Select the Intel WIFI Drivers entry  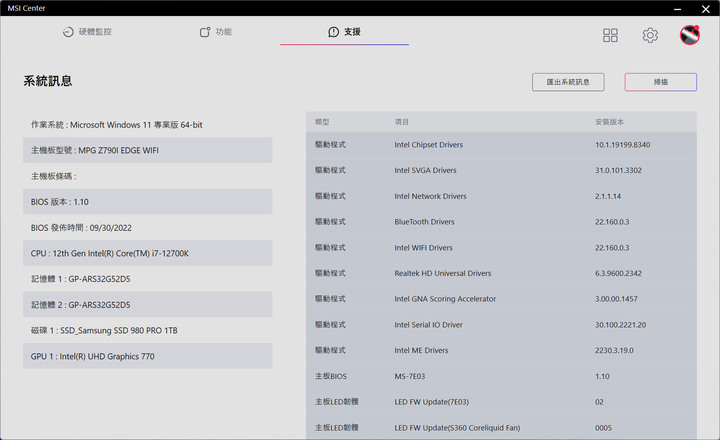point(501,248)
